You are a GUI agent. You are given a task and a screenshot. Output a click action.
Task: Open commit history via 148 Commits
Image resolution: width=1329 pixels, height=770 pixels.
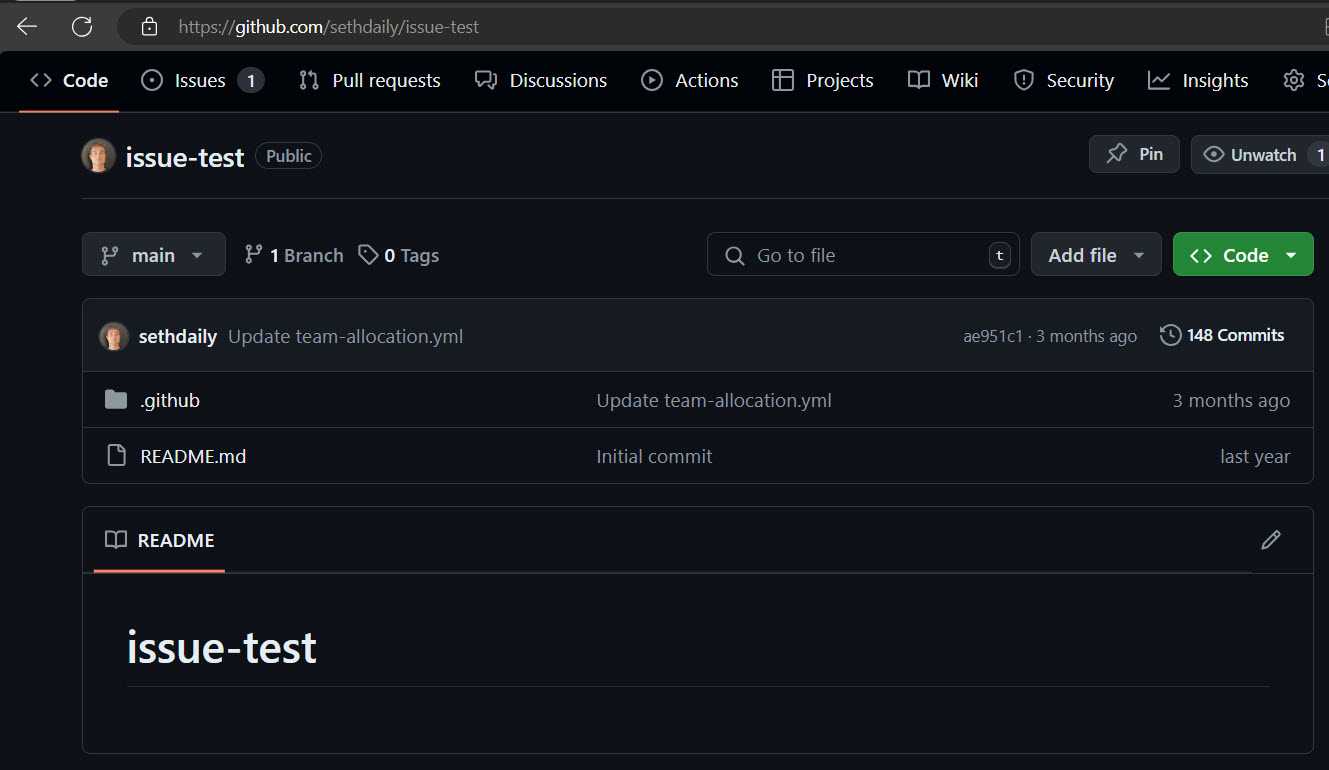(1222, 336)
